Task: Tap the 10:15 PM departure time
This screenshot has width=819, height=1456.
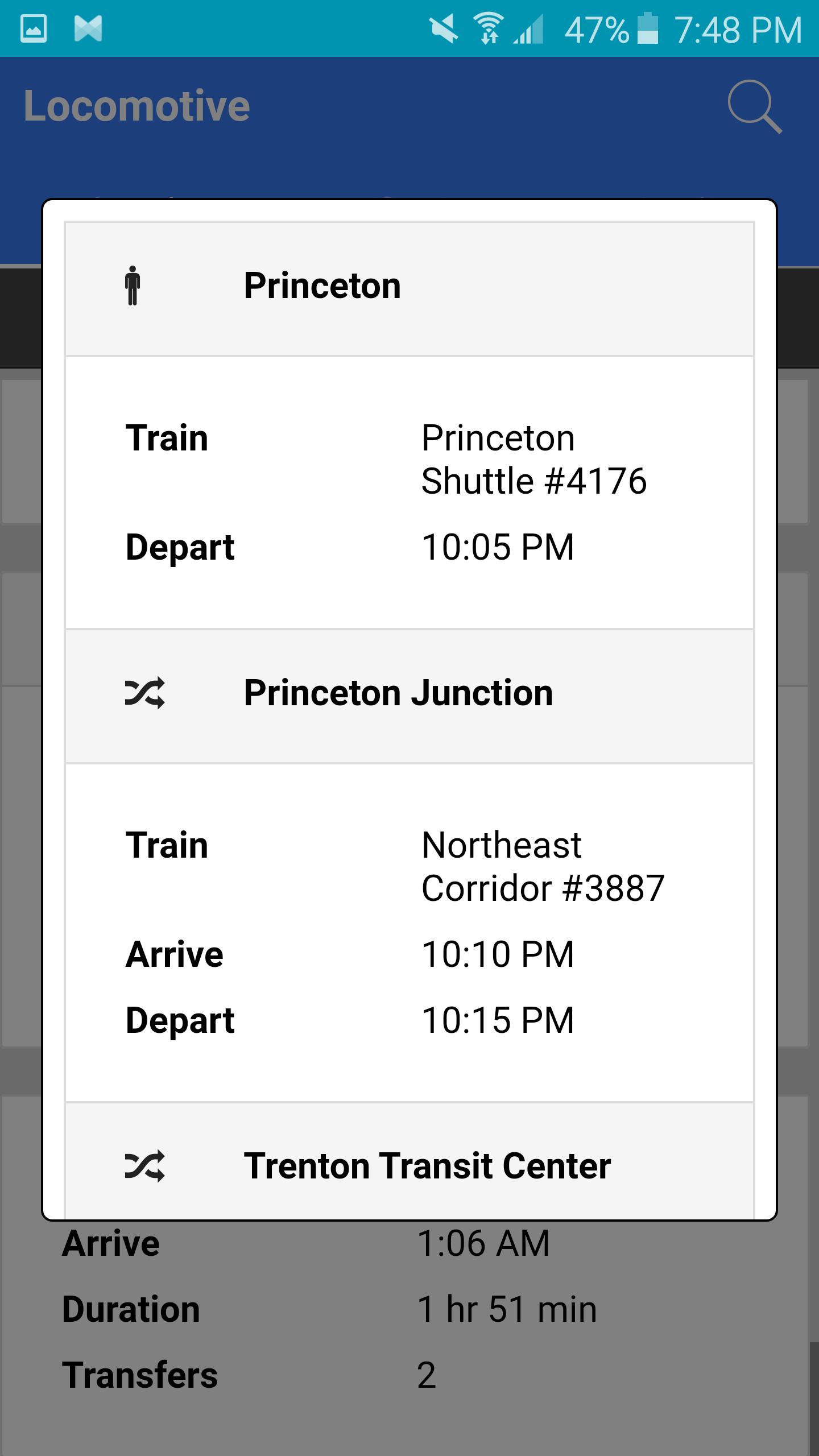Action: [x=498, y=1020]
